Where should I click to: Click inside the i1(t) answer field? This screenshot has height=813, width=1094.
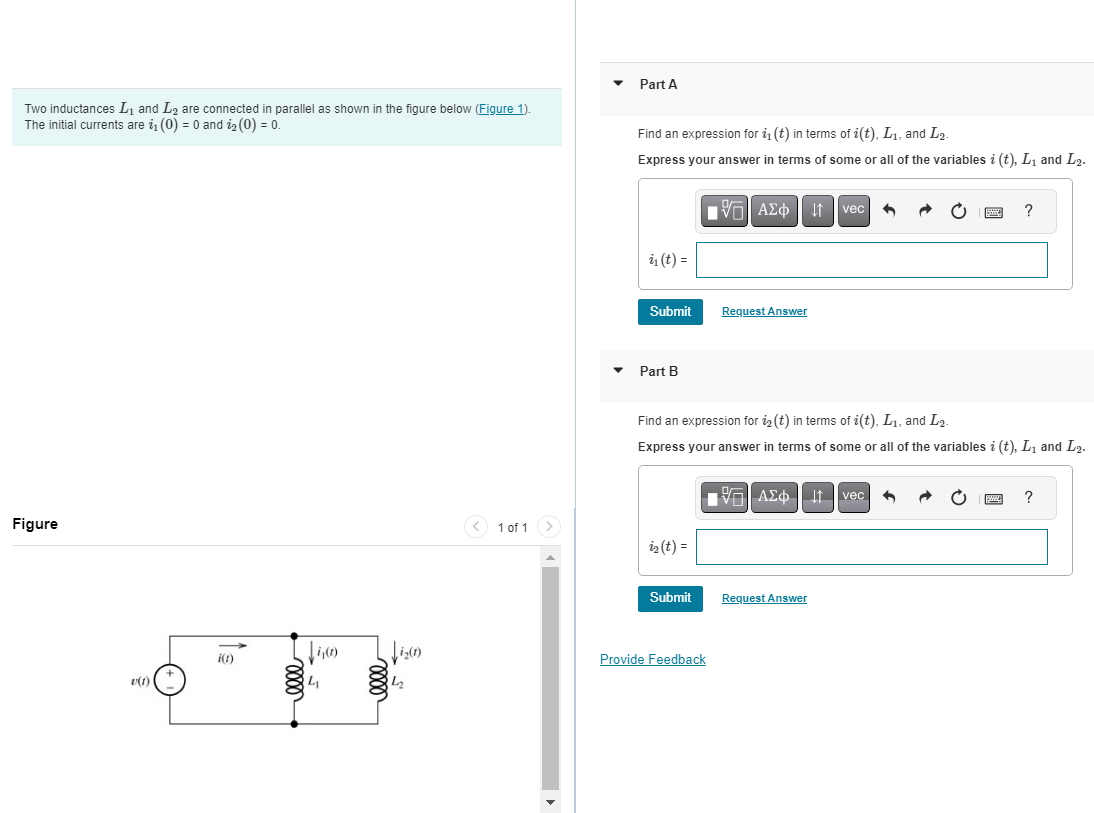click(x=871, y=259)
